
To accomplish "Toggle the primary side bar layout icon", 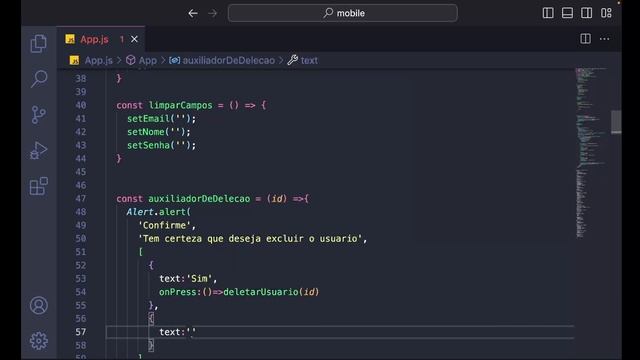I will pos(548,13).
